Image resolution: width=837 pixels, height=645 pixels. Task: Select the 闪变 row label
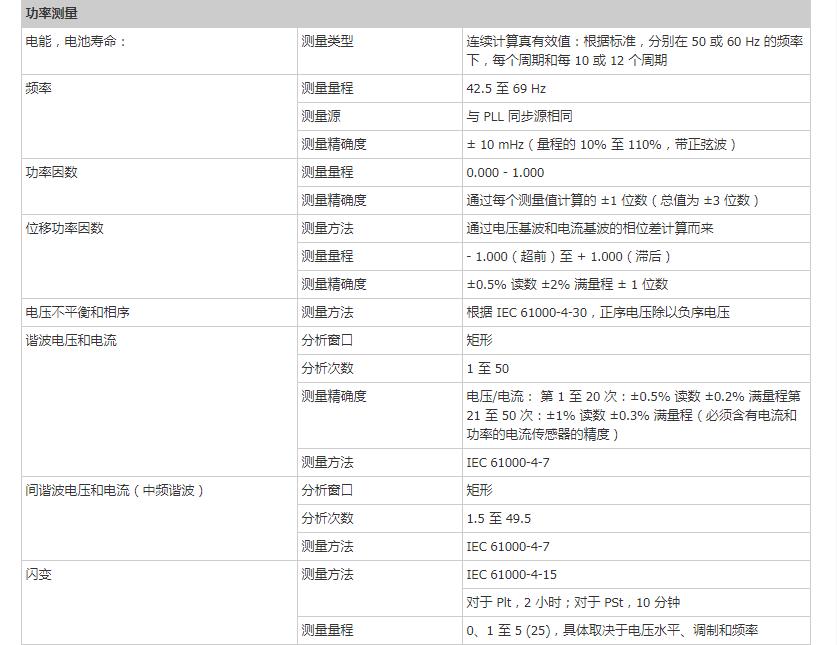tap(38, 574)
